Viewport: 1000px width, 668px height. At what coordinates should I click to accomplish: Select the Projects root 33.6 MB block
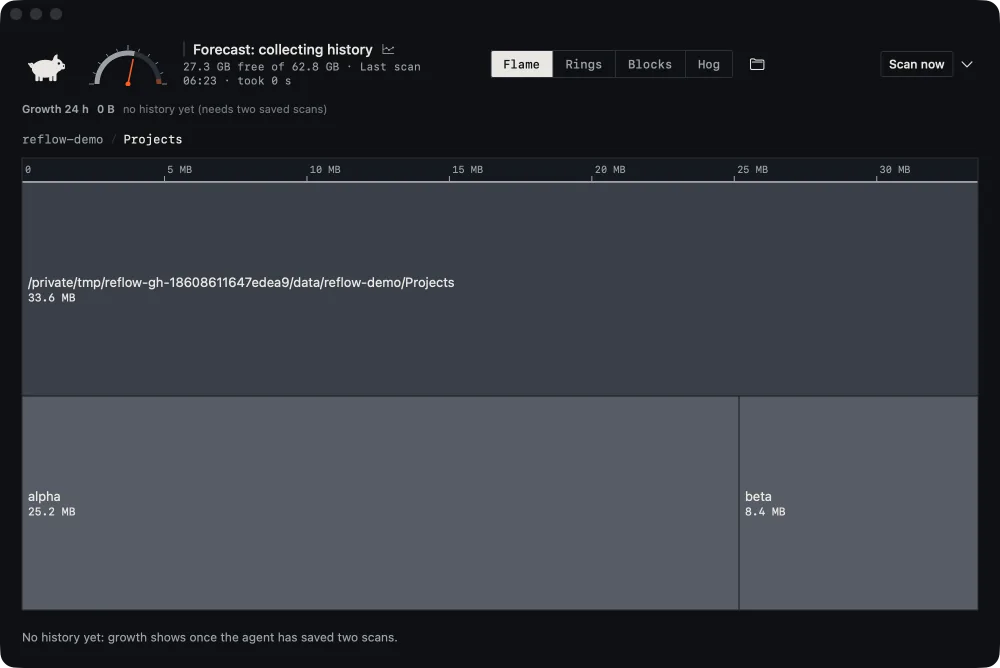(x=500, y=289)
